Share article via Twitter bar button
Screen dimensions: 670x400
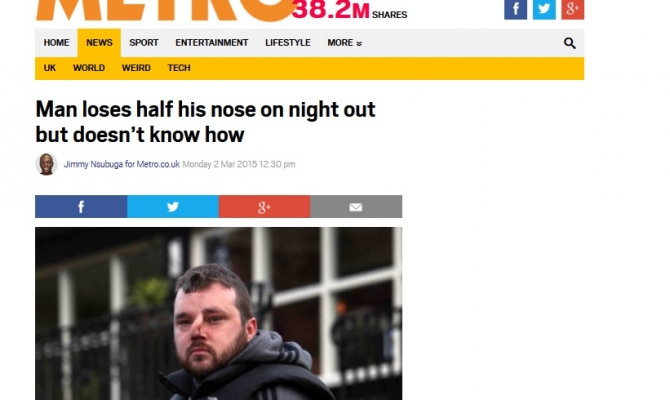173,207
